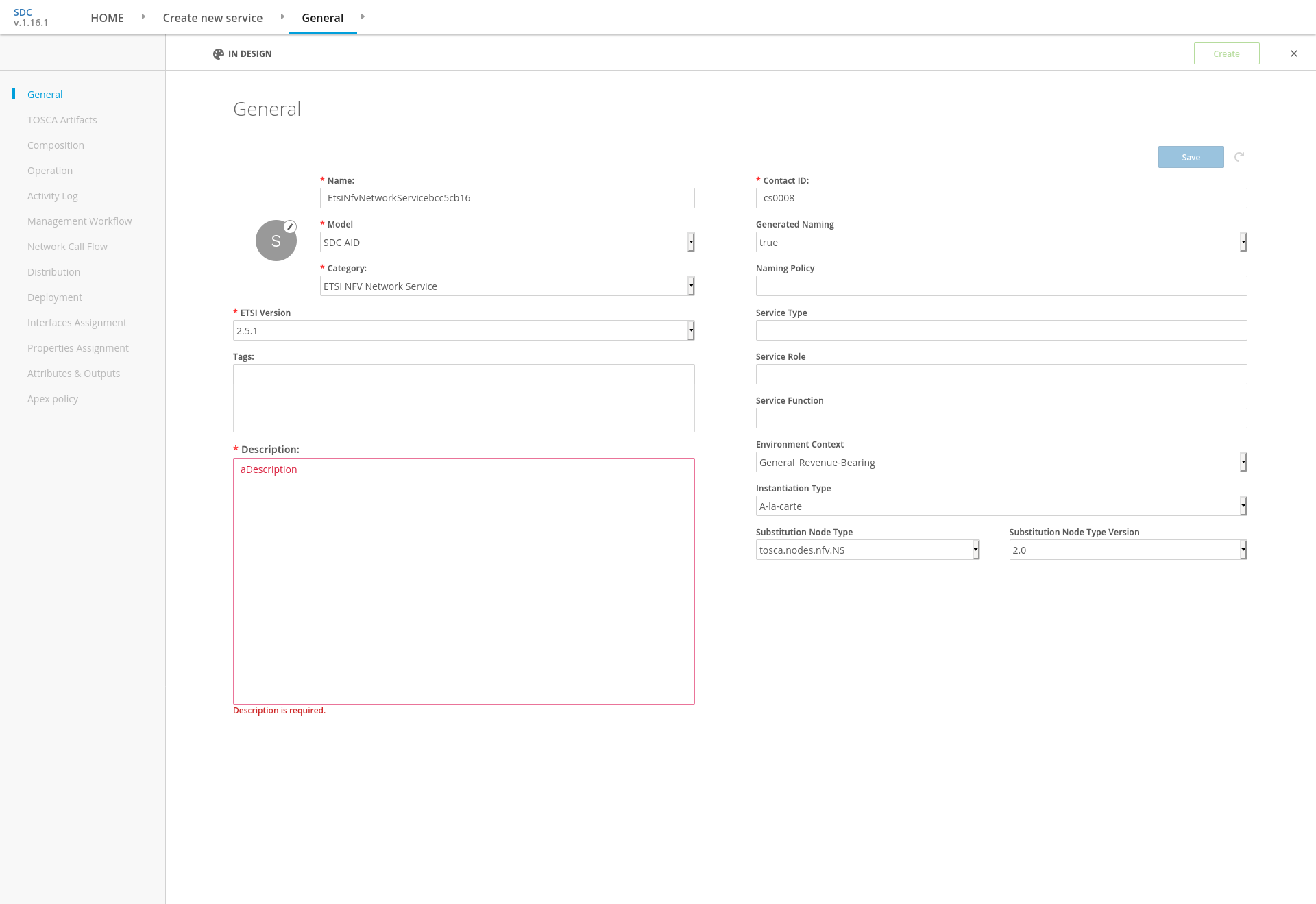1316x904 pixels.
Task: Open the Model dropdown
Action: (x=507, y=242)
